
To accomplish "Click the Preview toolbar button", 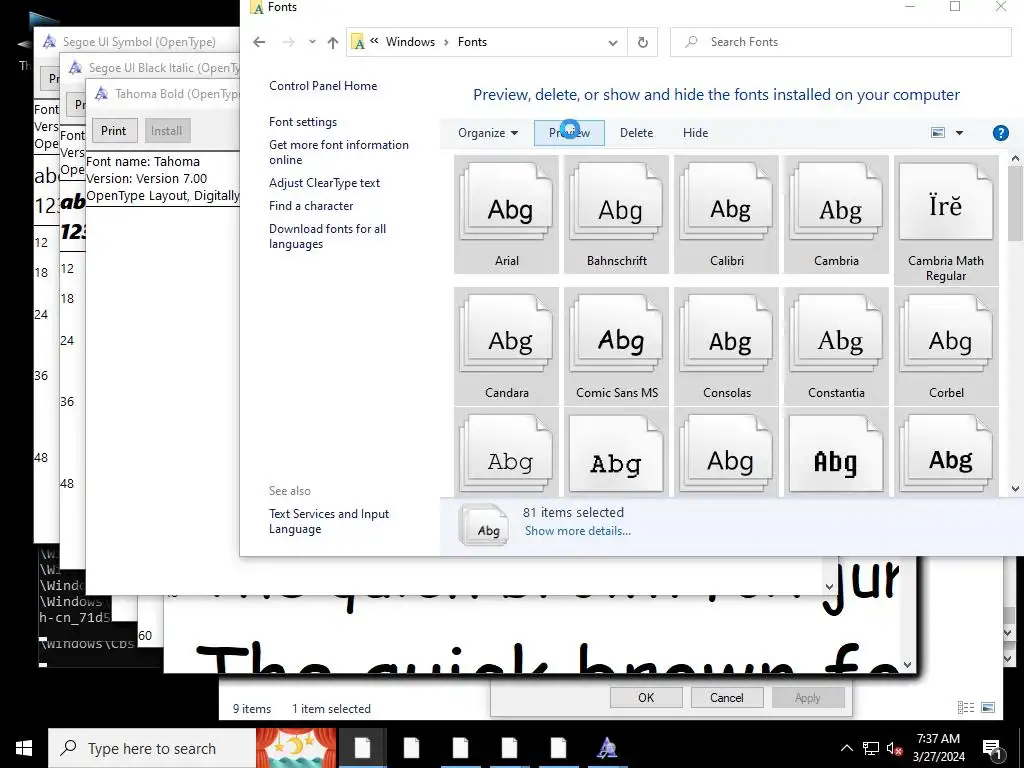I will pyautogui.click(x=569, y=133).
